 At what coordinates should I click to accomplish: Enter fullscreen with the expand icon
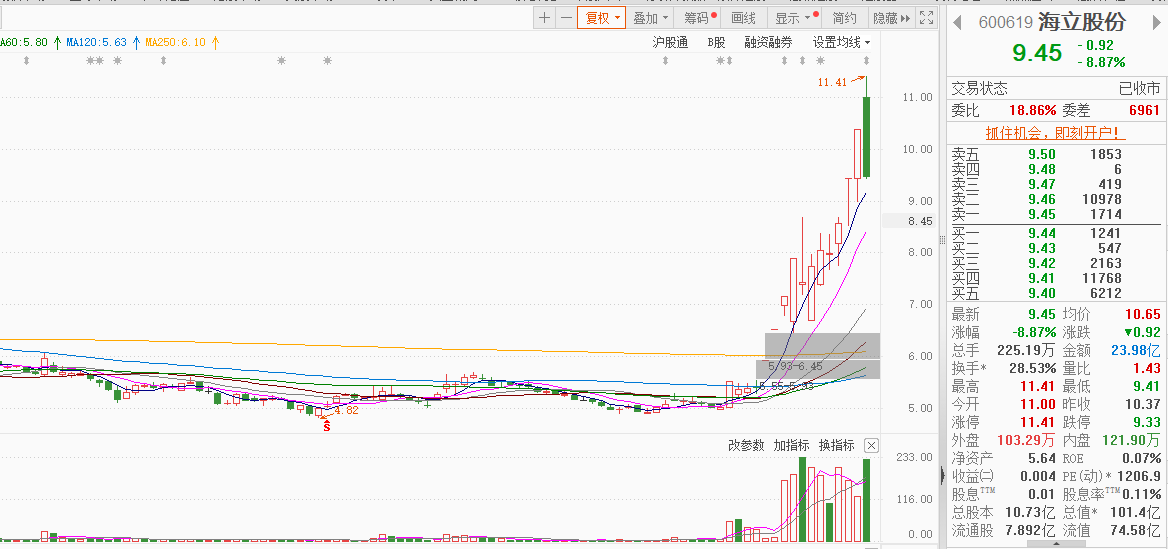pos(927,18)
